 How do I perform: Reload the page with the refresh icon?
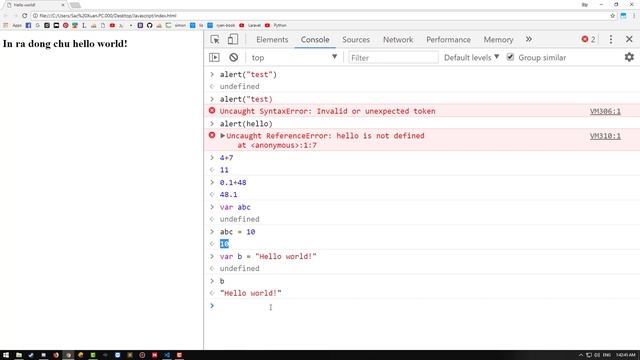click(x=24, y=16)
